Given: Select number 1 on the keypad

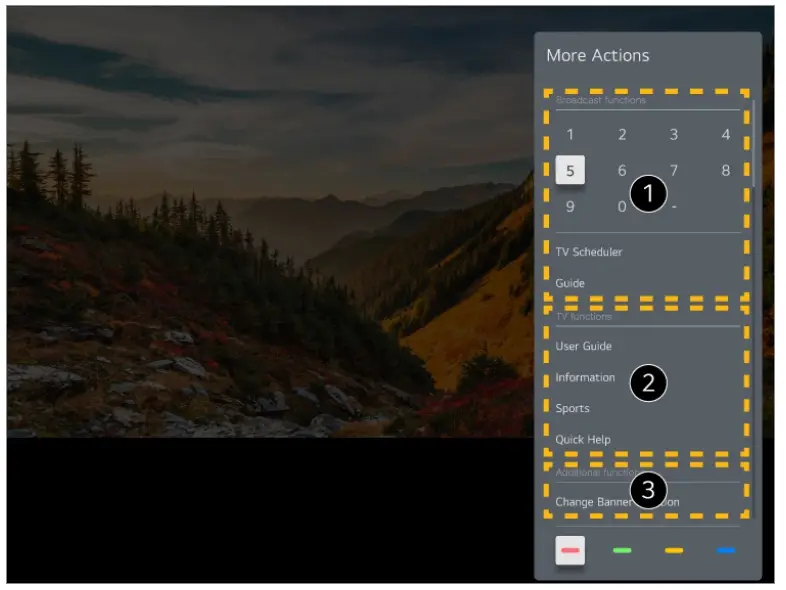Looking at the screenshot, I should click(570, 134).
